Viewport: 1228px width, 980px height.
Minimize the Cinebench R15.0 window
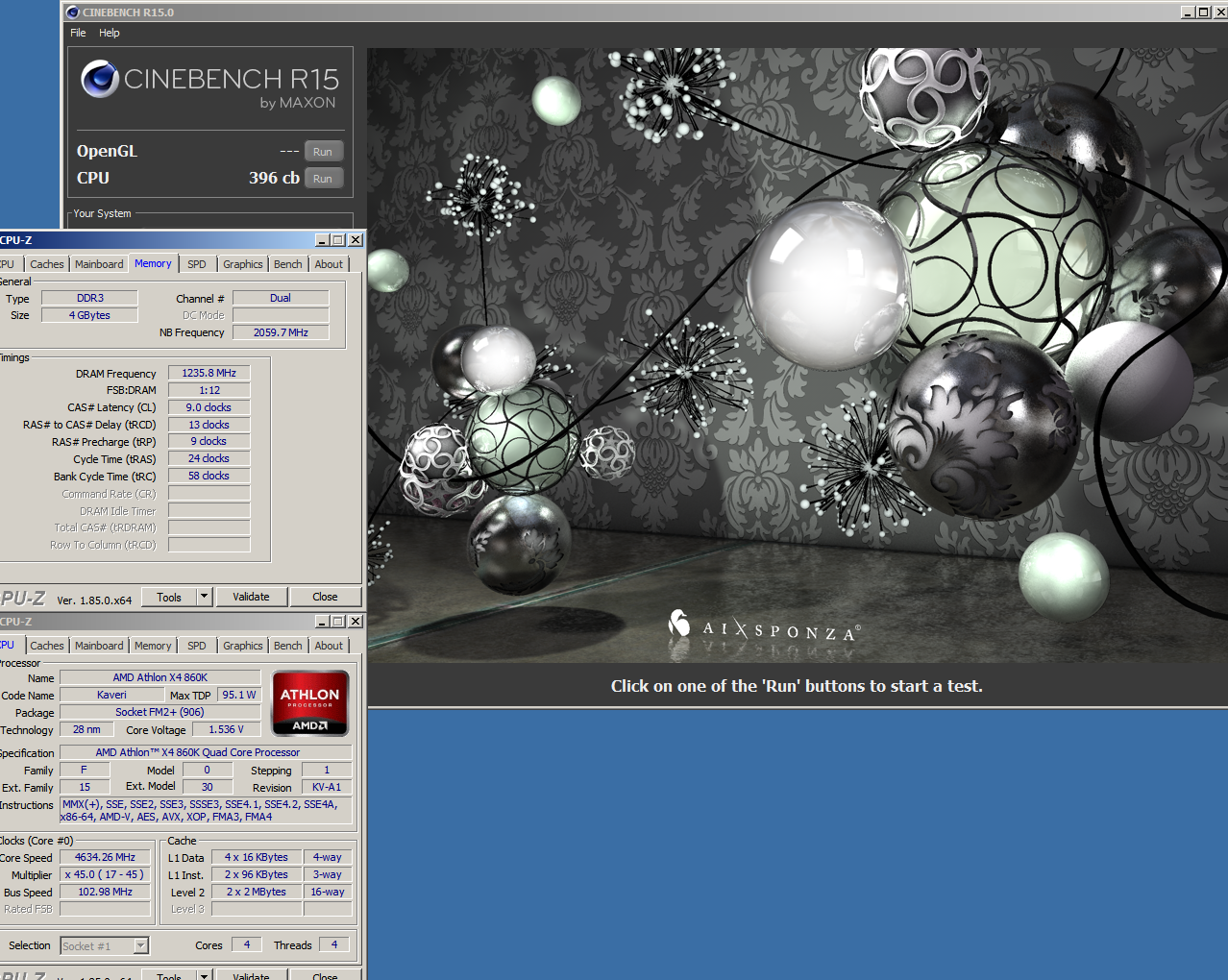[x=1188, y=12]
